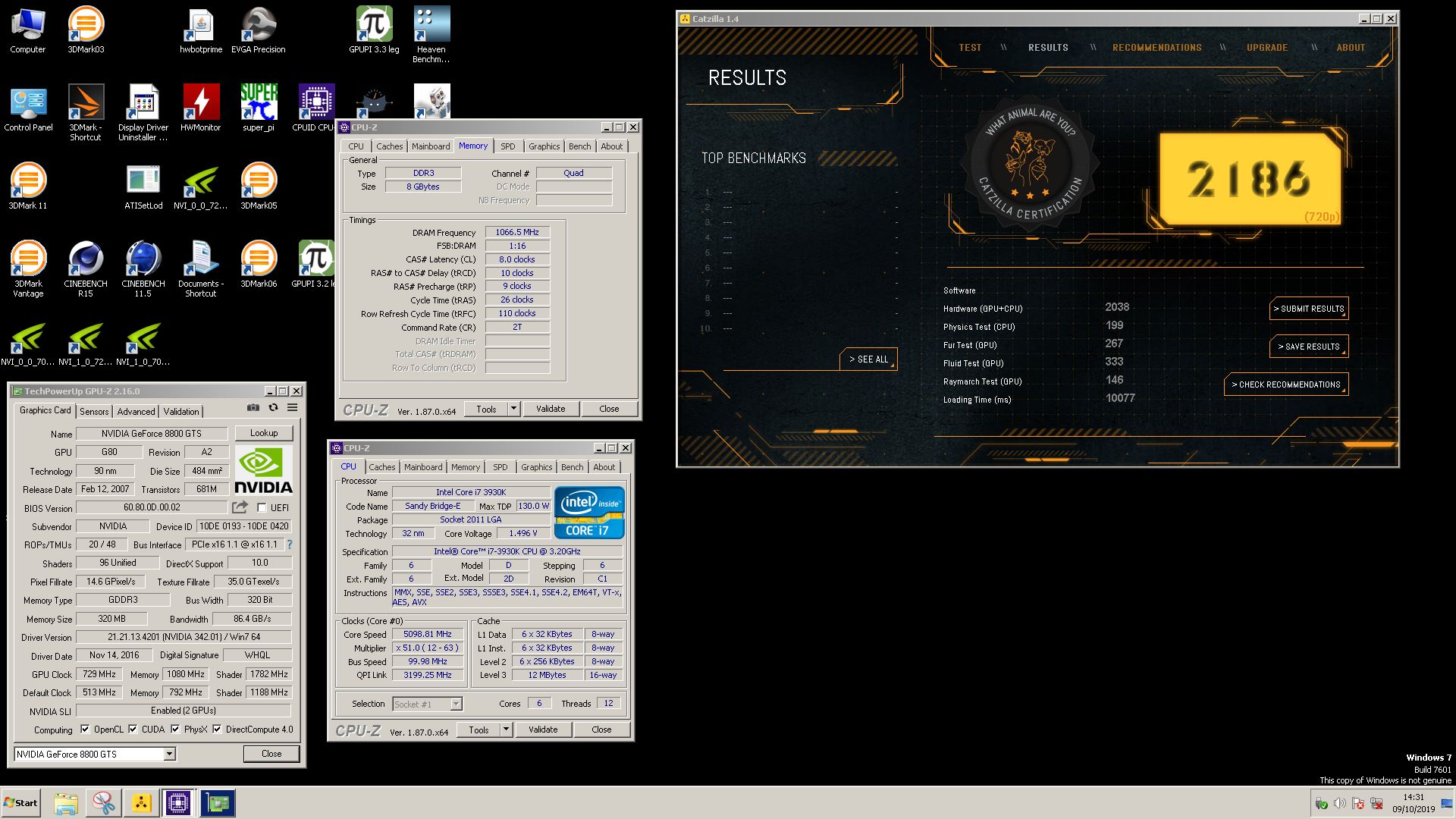The image size is (1456, 819).
Task: Click DRAM Frequency value field
Action: [x=517, y=232]
